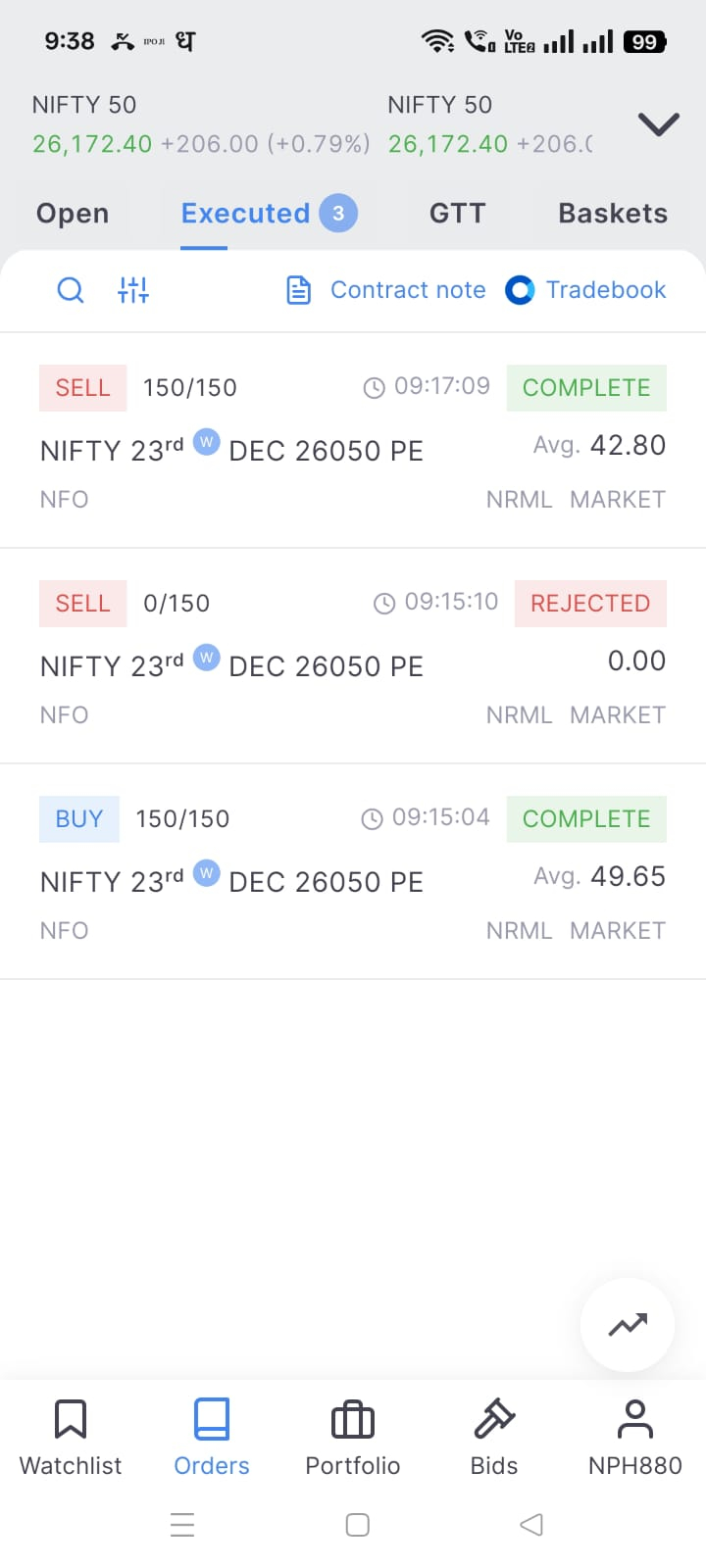Open the REJECTED sell order row
The image size is (706, 1568).
[353, 657]
